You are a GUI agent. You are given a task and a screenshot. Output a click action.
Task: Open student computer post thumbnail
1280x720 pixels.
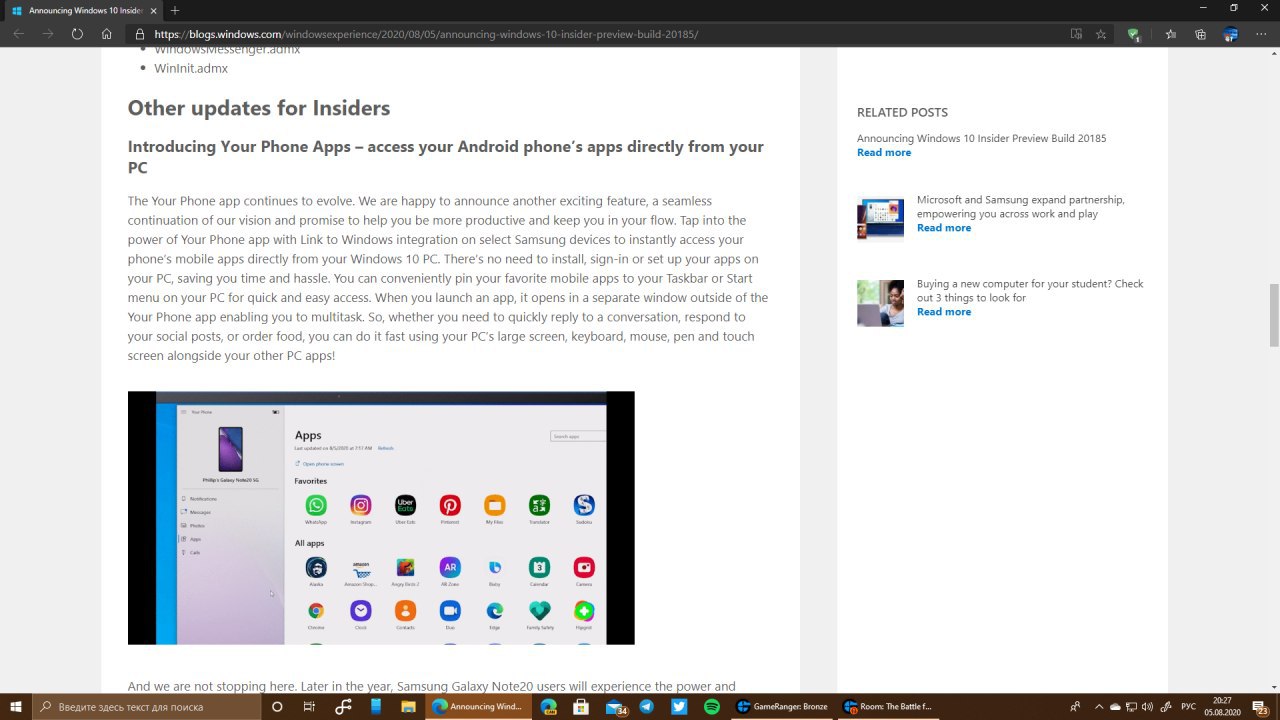[880, 303]
